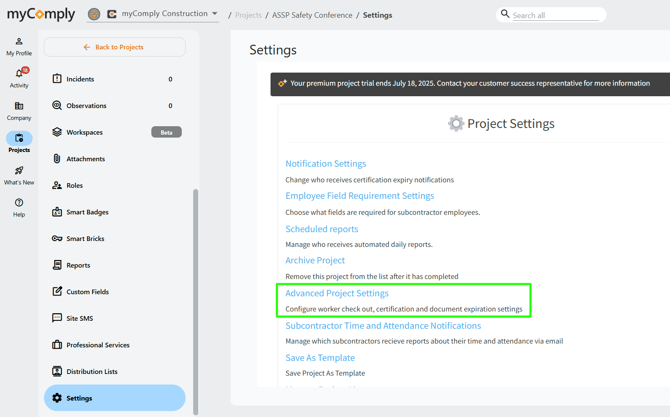Screen dimensions: 670x417
Task: Go to Company section icon
Action: [x=19, y=111]
